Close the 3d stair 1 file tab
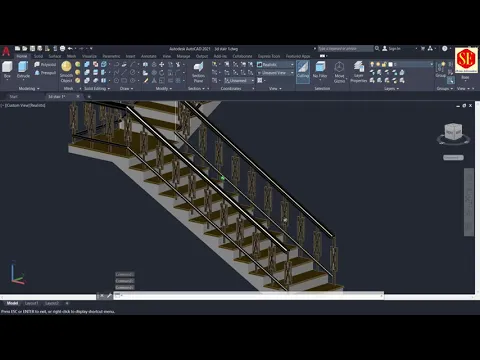This screenshot has width=480, height=360. coord(78,96)
